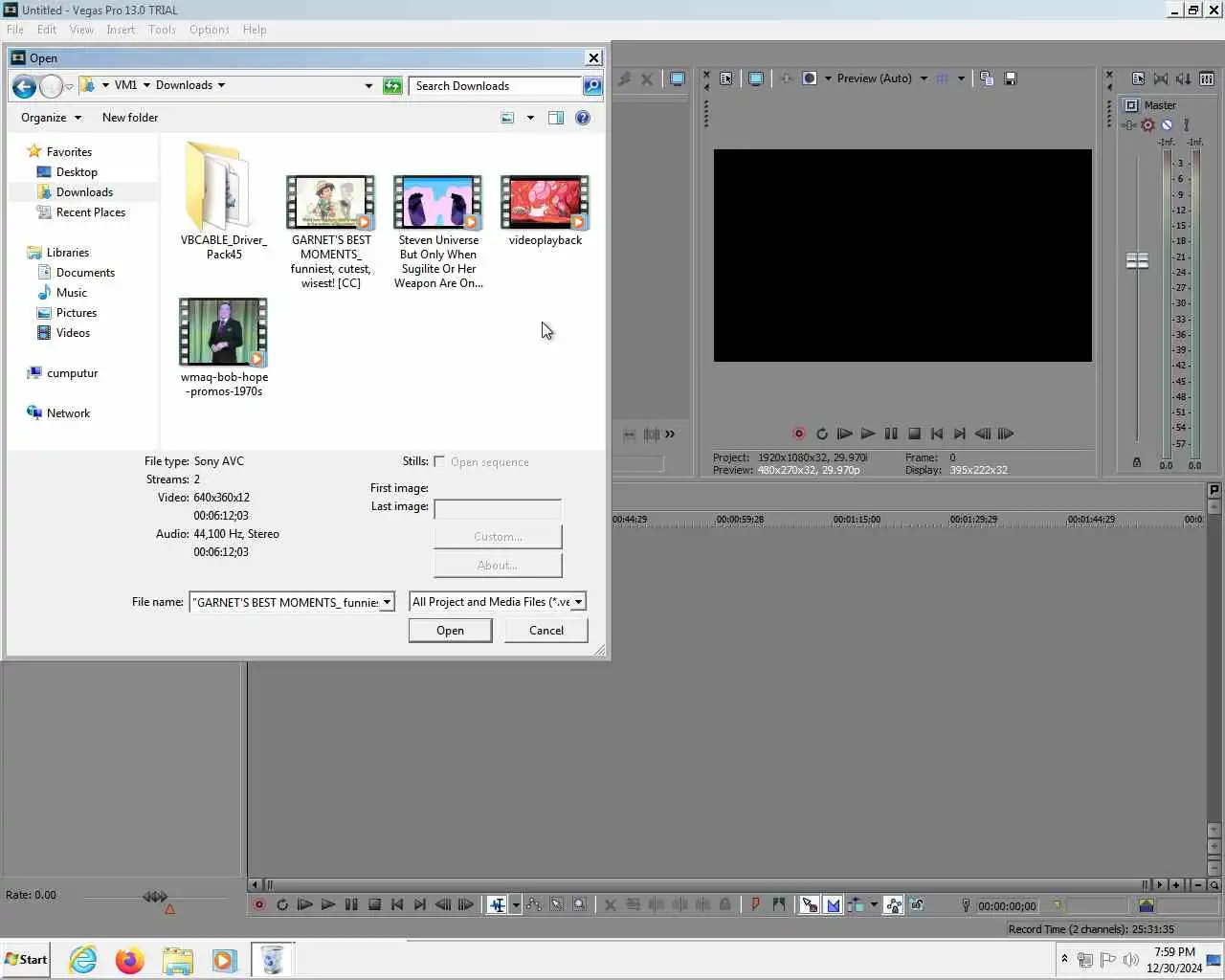Viewport: 1225px width, 980px height.
Task: Click the Video Preview external monitor icon
Action: pyautogui.click(x=756, y=78)
